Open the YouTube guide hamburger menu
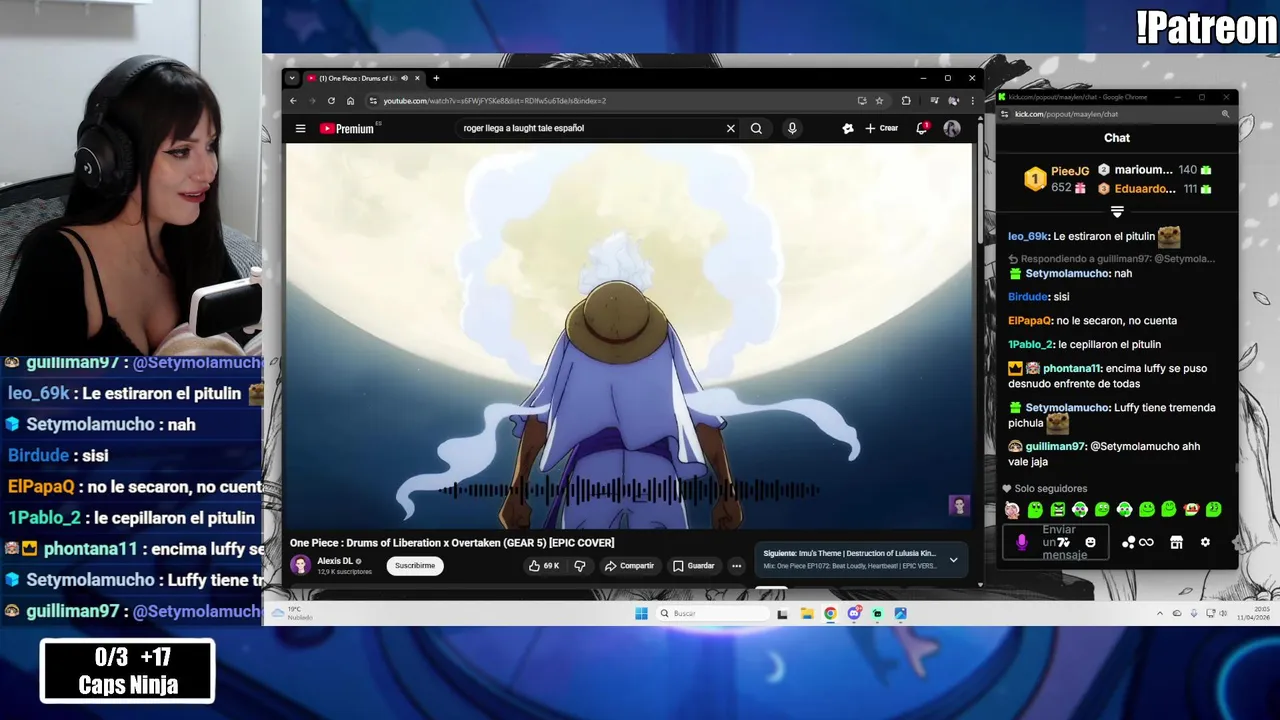 click(x=300, y=128)
